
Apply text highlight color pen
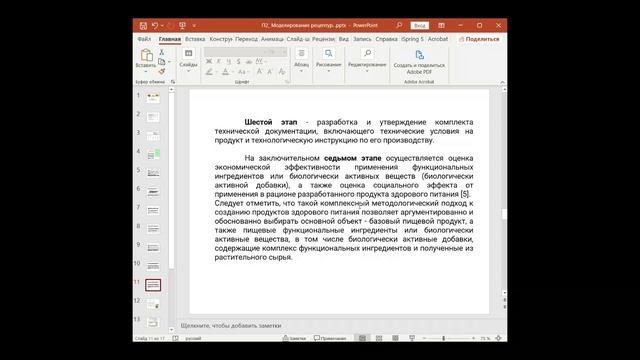(x=209, y=72)
